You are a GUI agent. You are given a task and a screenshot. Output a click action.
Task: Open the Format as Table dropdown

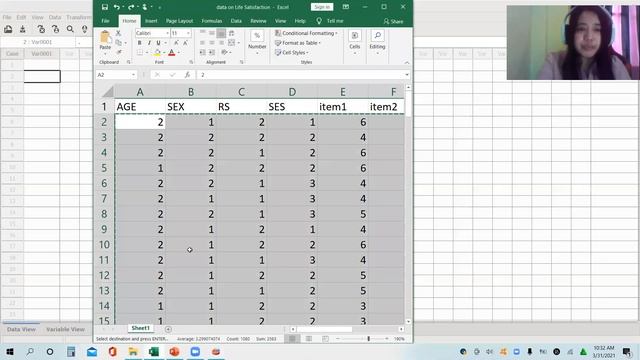click(298, 43)
